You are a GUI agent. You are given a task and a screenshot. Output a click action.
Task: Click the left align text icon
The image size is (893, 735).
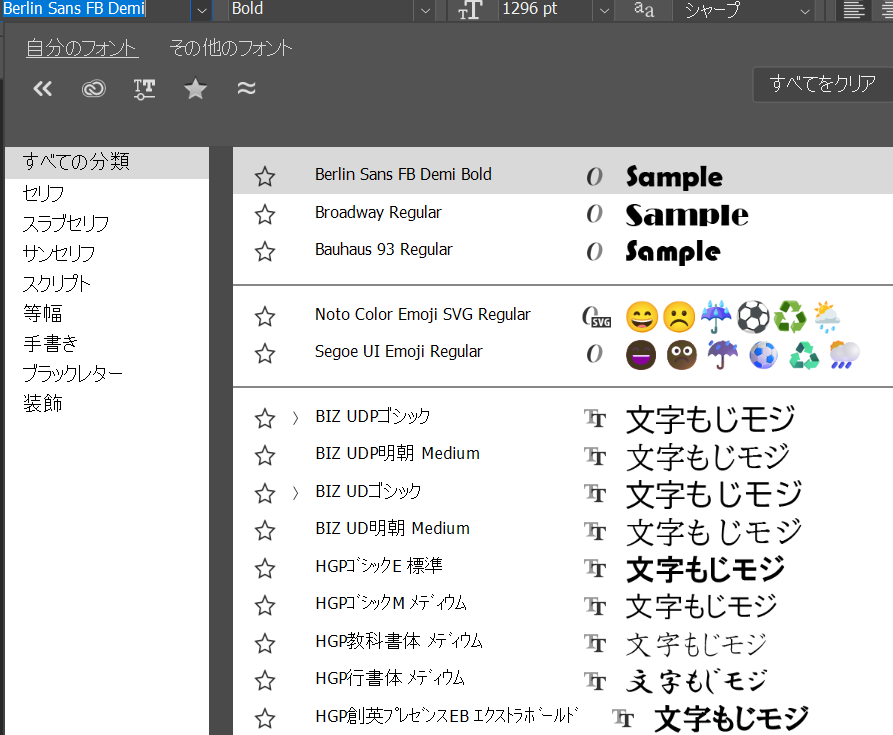pos(852,10)
